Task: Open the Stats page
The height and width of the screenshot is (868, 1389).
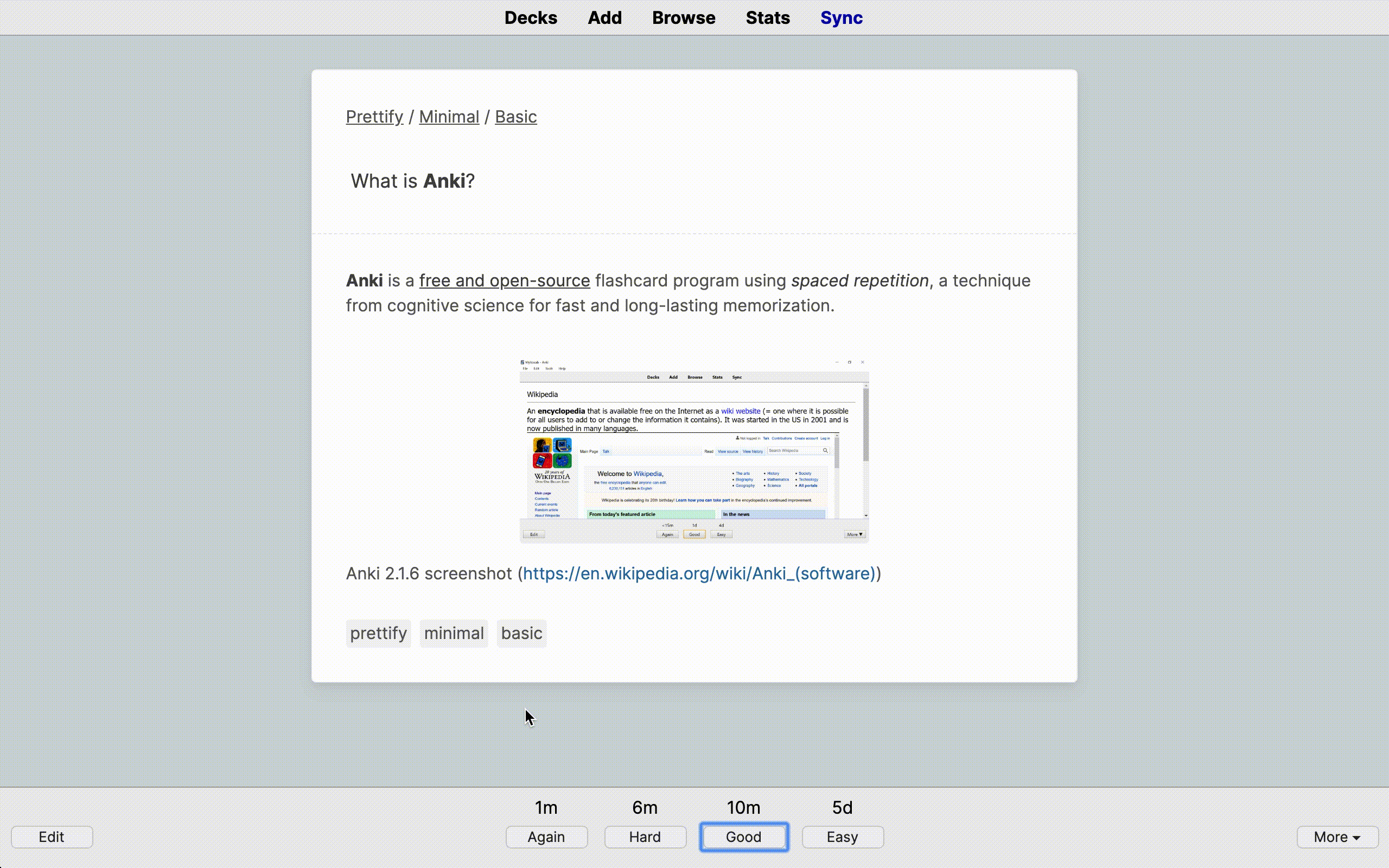Action: pyautogui.click(x=767, y=18)
